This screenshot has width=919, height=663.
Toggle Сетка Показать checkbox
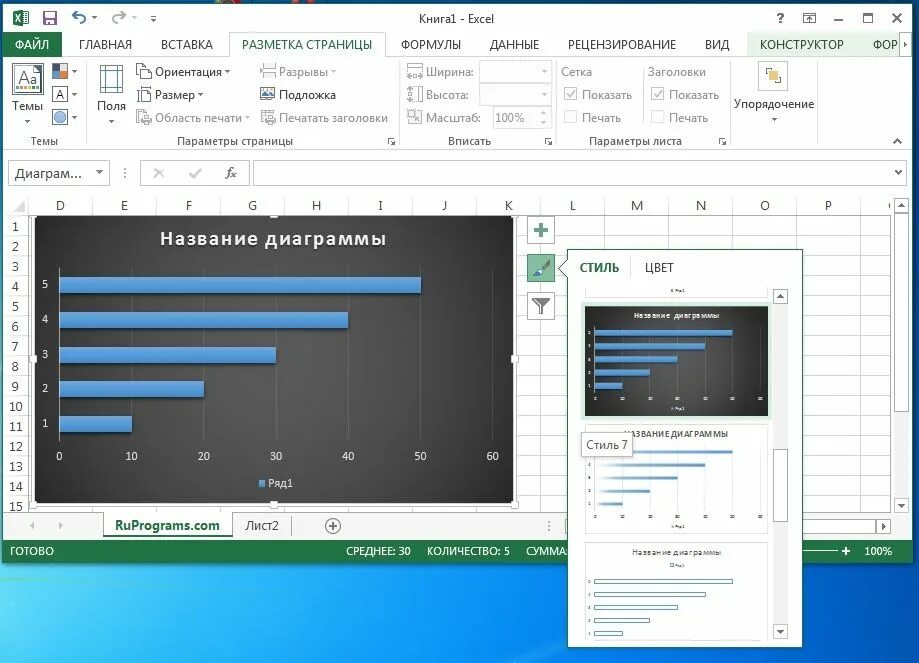570,94
